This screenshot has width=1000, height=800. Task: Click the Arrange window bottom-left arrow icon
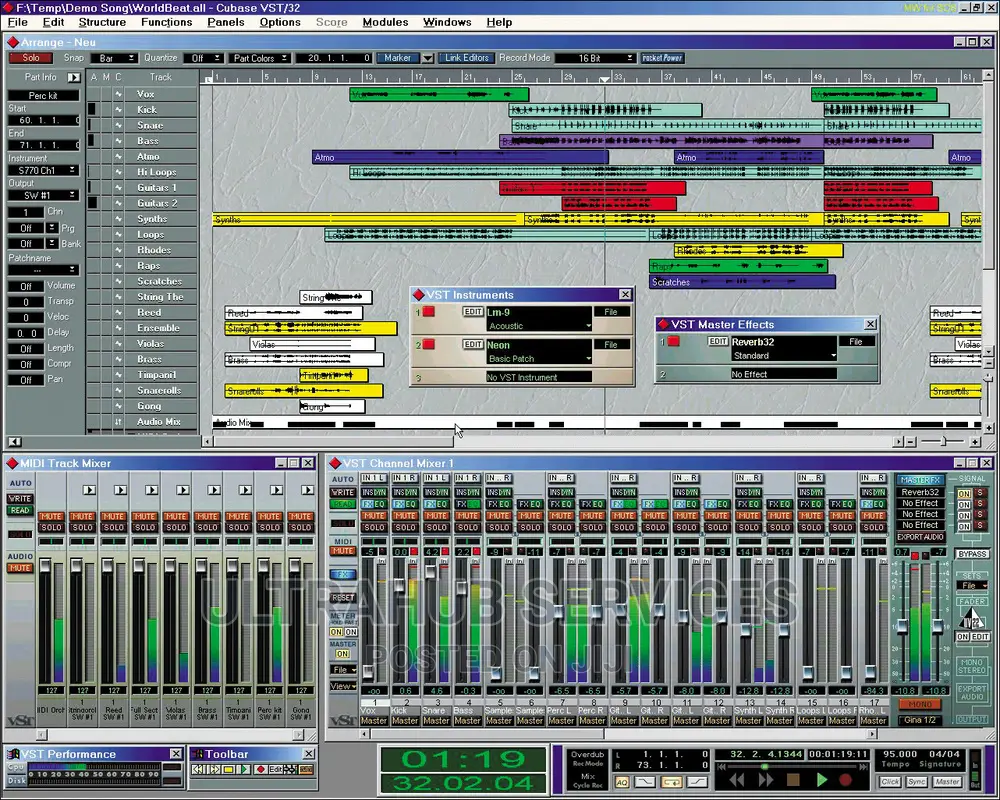(x=15, y=441)
